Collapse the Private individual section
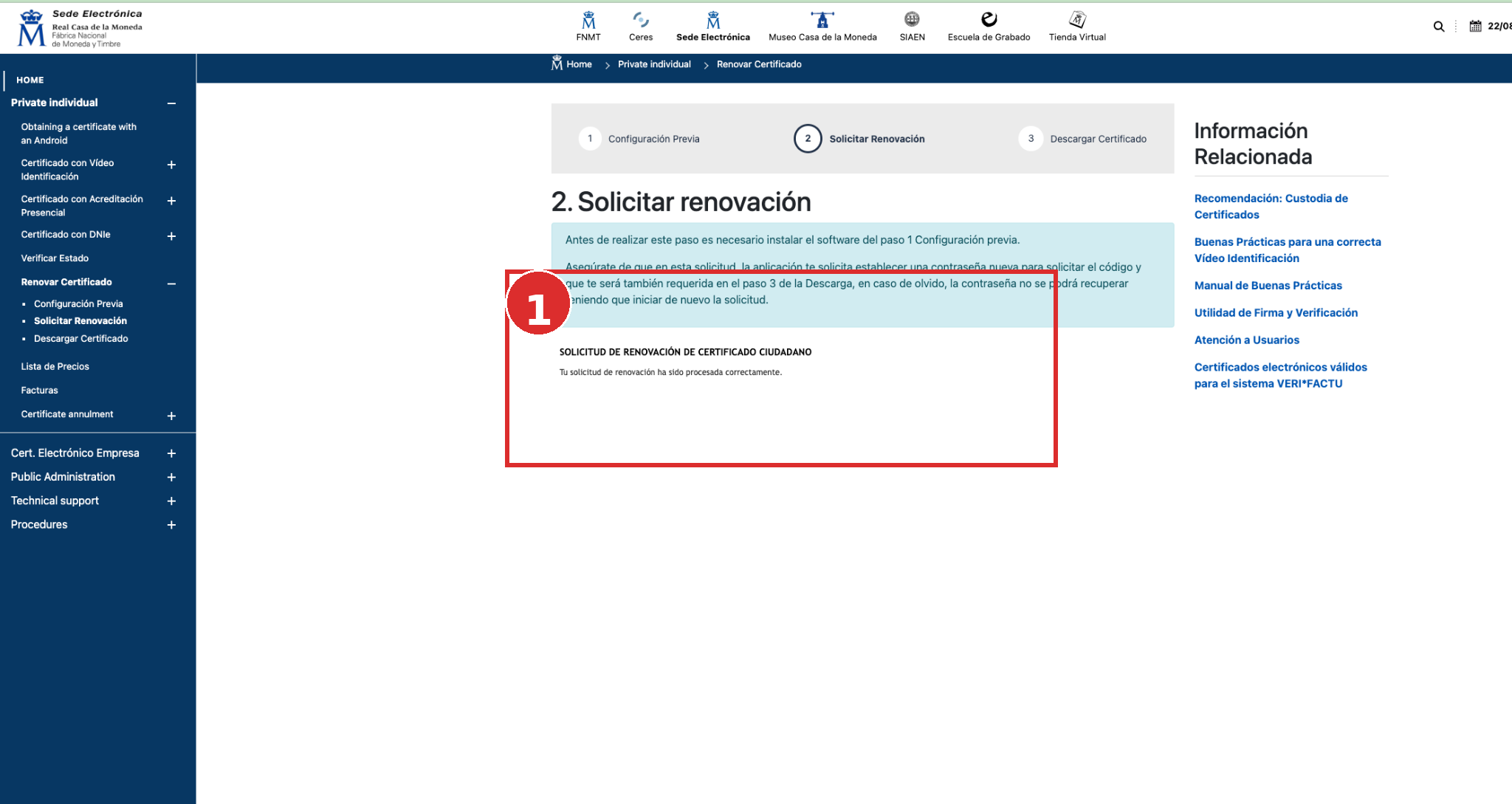Image resolution: width=1512 pixels, height=804 pixels. (x=171, y=103)
